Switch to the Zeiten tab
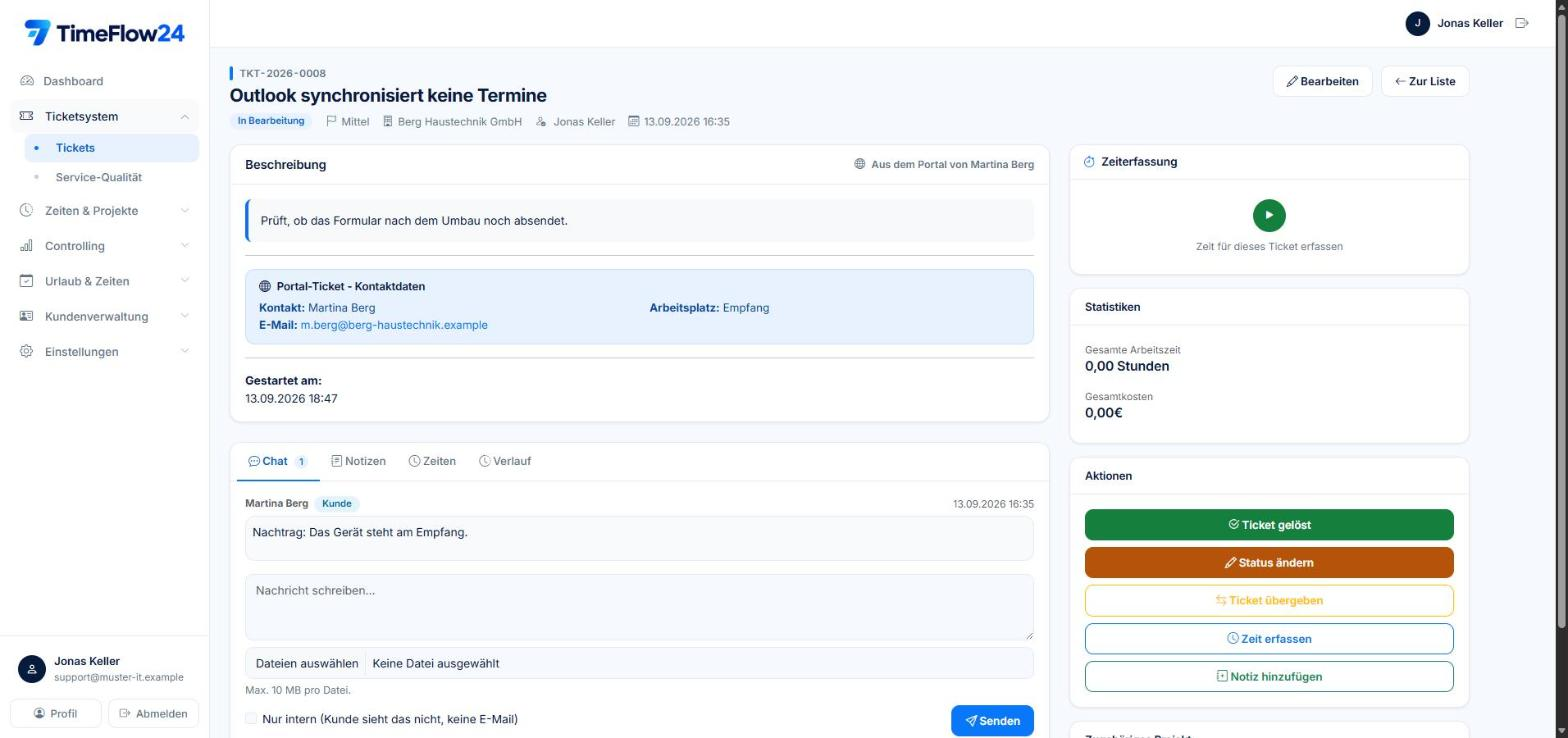Viewport: 1568px width, 738px height. 432,461
